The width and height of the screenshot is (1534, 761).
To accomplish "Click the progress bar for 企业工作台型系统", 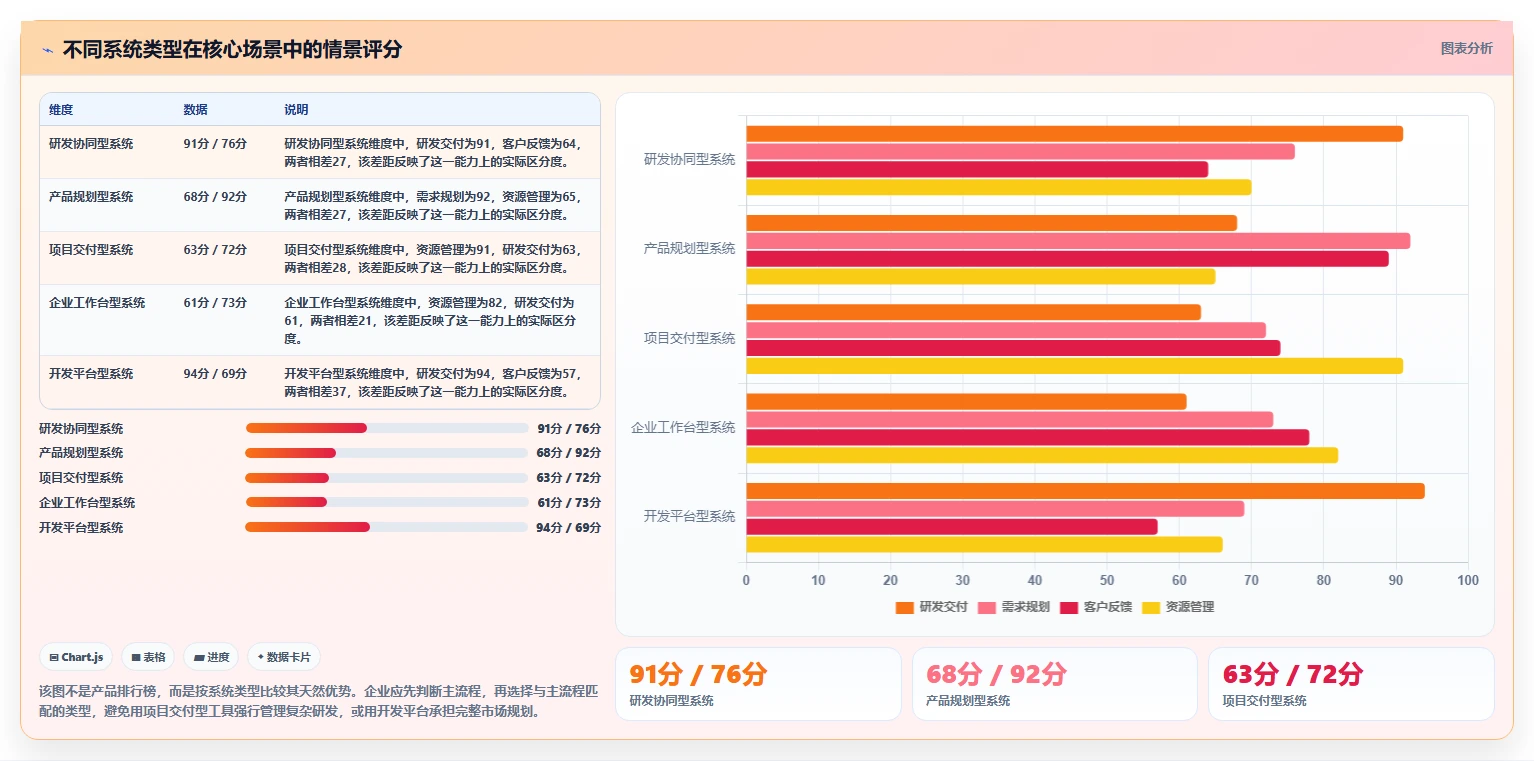I will tap(387, 502).
